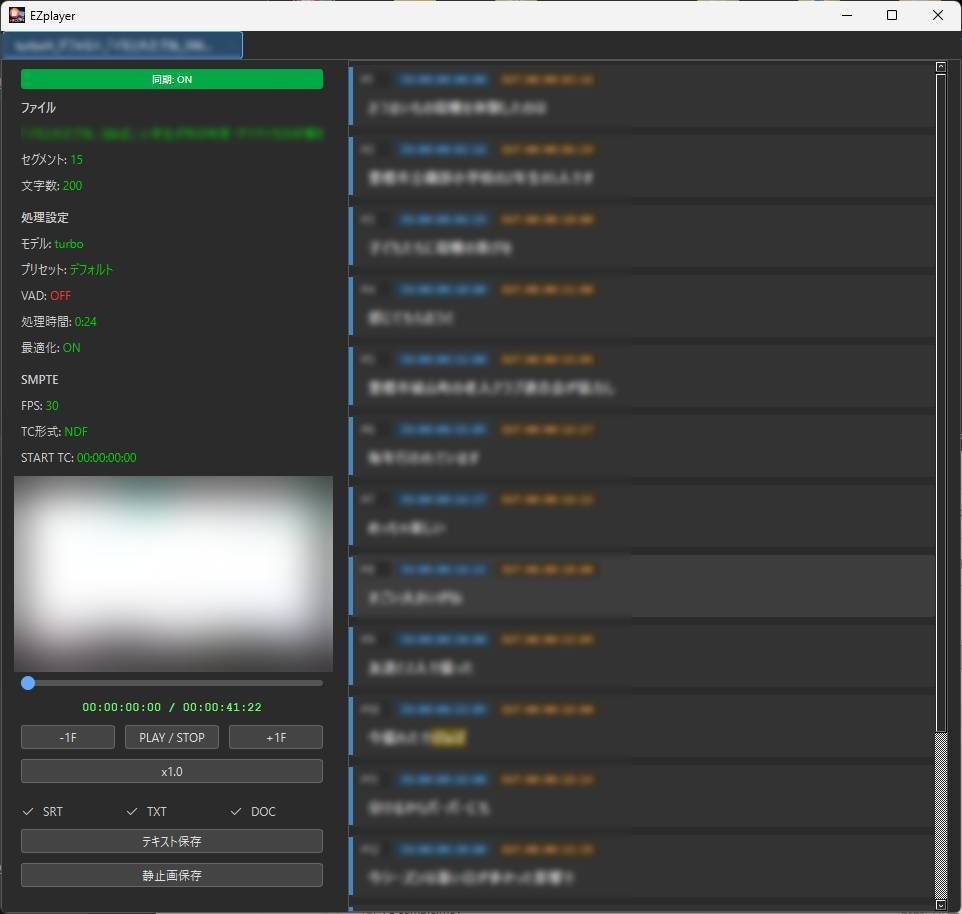Click the orange end timecode of segment 3
Screen dimensions: 962x914
coord(546,219)
